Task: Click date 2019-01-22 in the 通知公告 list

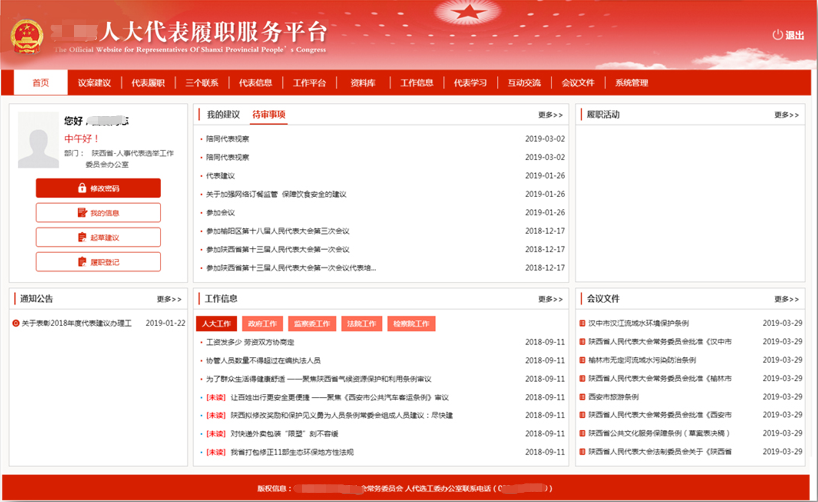Action: point(165,323)
